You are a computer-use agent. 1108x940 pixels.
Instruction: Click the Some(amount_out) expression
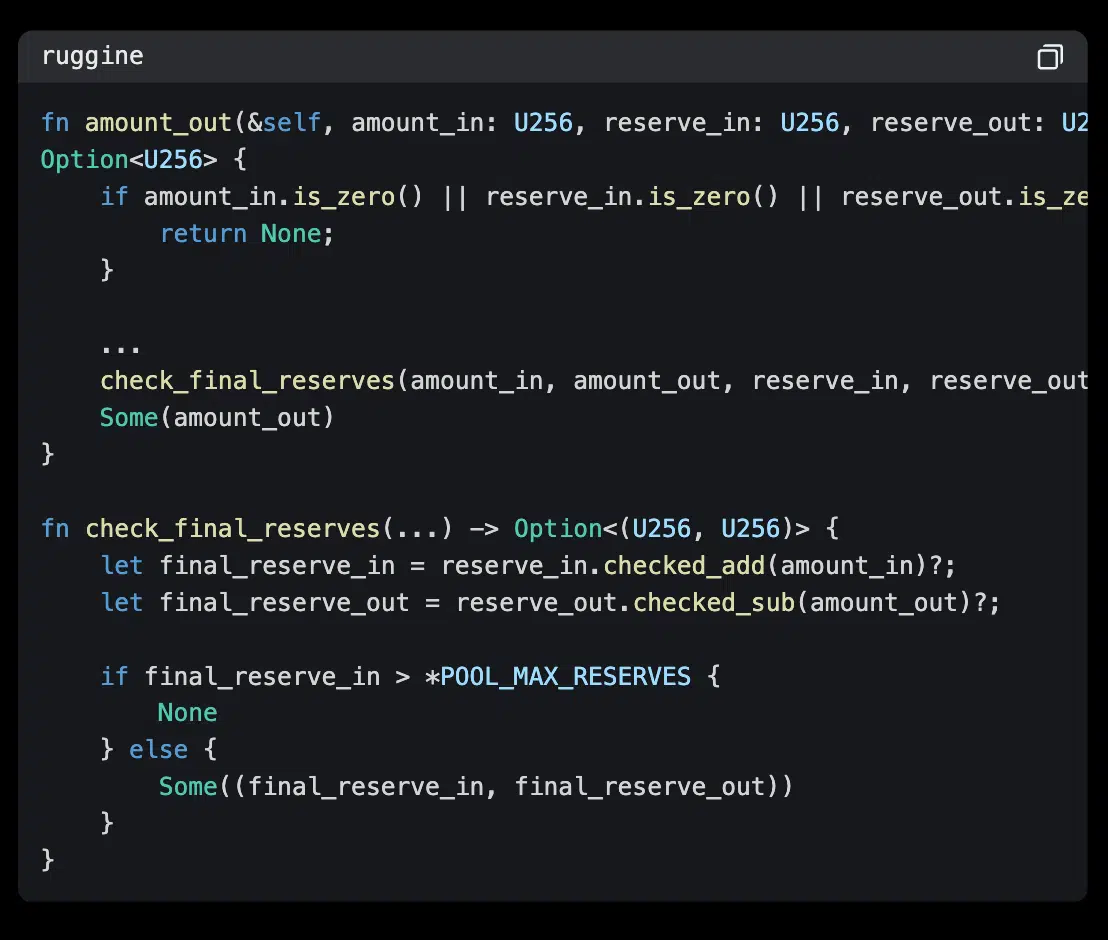pos(217,418)
